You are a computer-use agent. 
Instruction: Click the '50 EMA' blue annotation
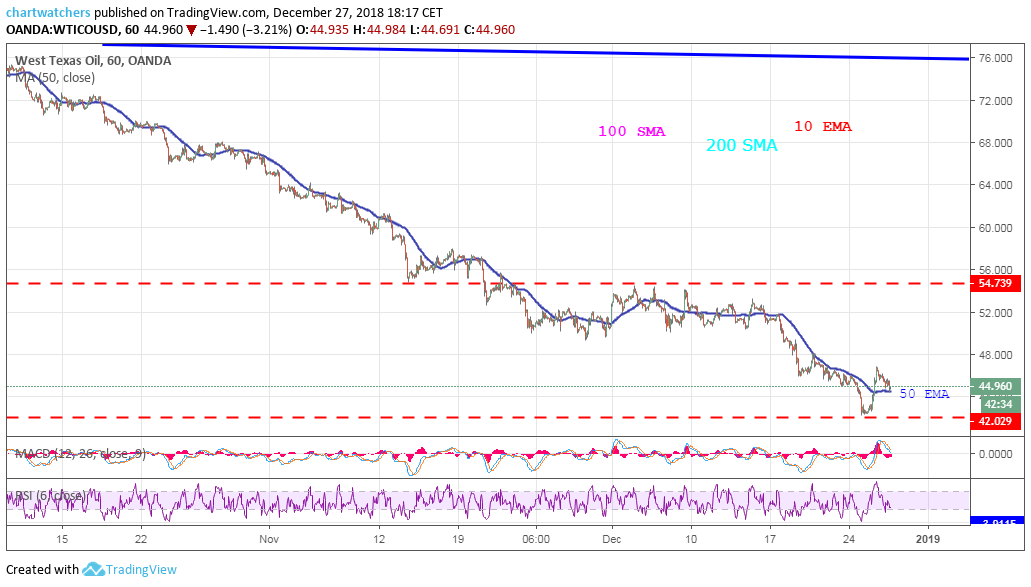(x=924, y=394)
